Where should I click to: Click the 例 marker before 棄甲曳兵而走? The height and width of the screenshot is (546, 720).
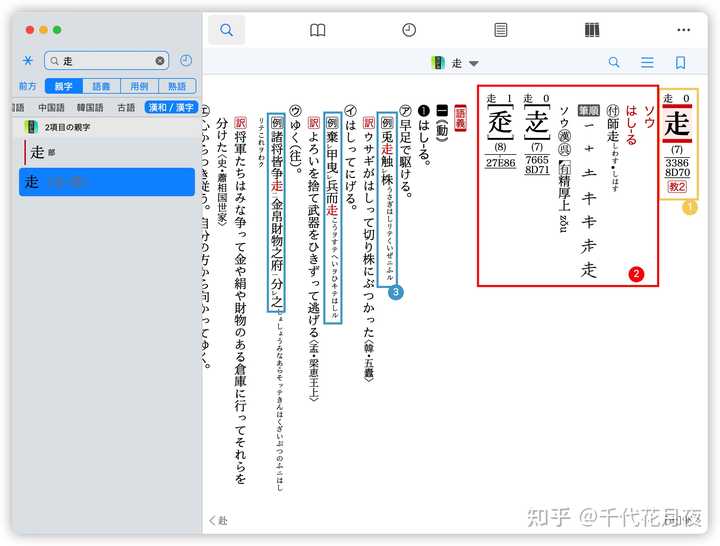click(x=332, y=123)
